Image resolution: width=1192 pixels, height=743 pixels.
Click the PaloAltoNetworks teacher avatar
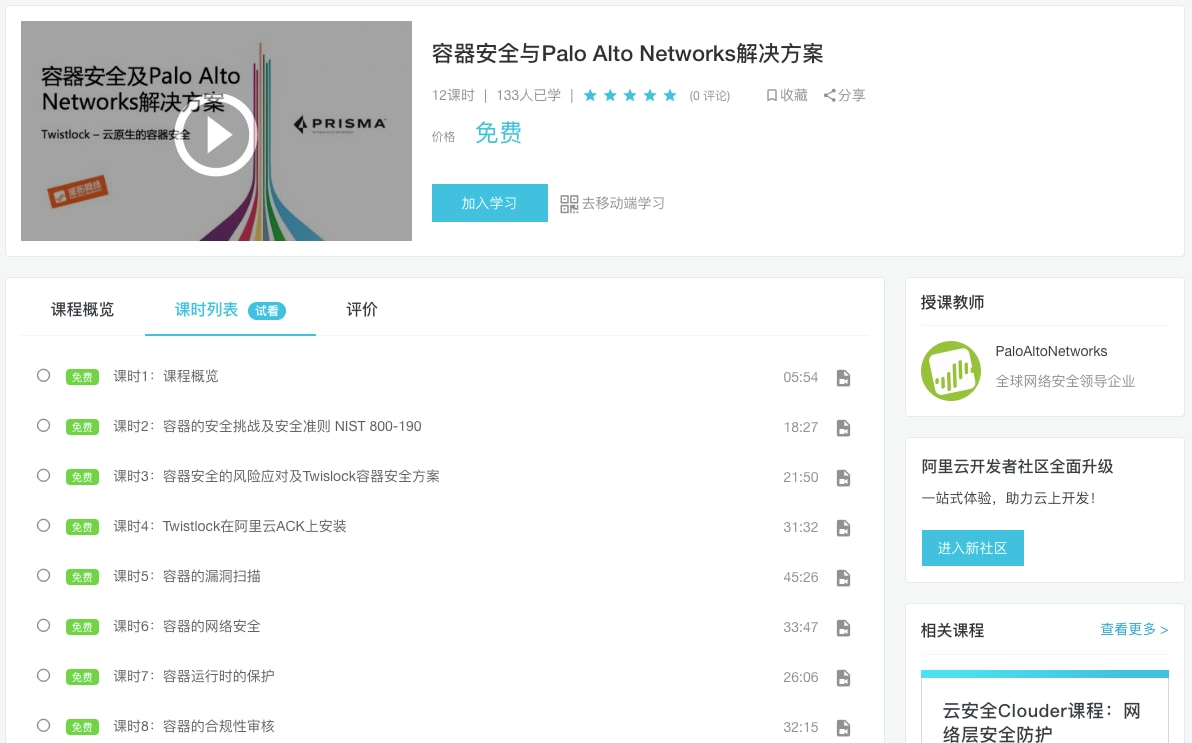coord(950,371)
